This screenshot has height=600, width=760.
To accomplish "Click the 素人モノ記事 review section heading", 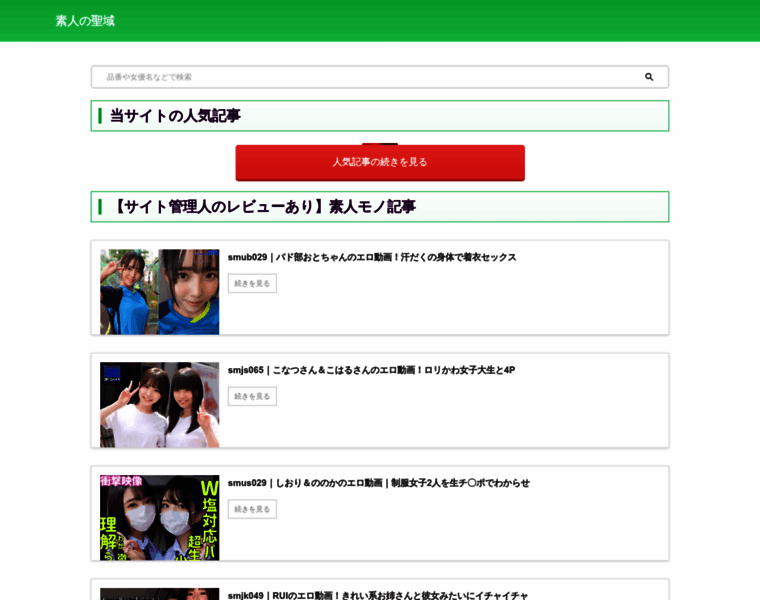I will coord(264,207).
